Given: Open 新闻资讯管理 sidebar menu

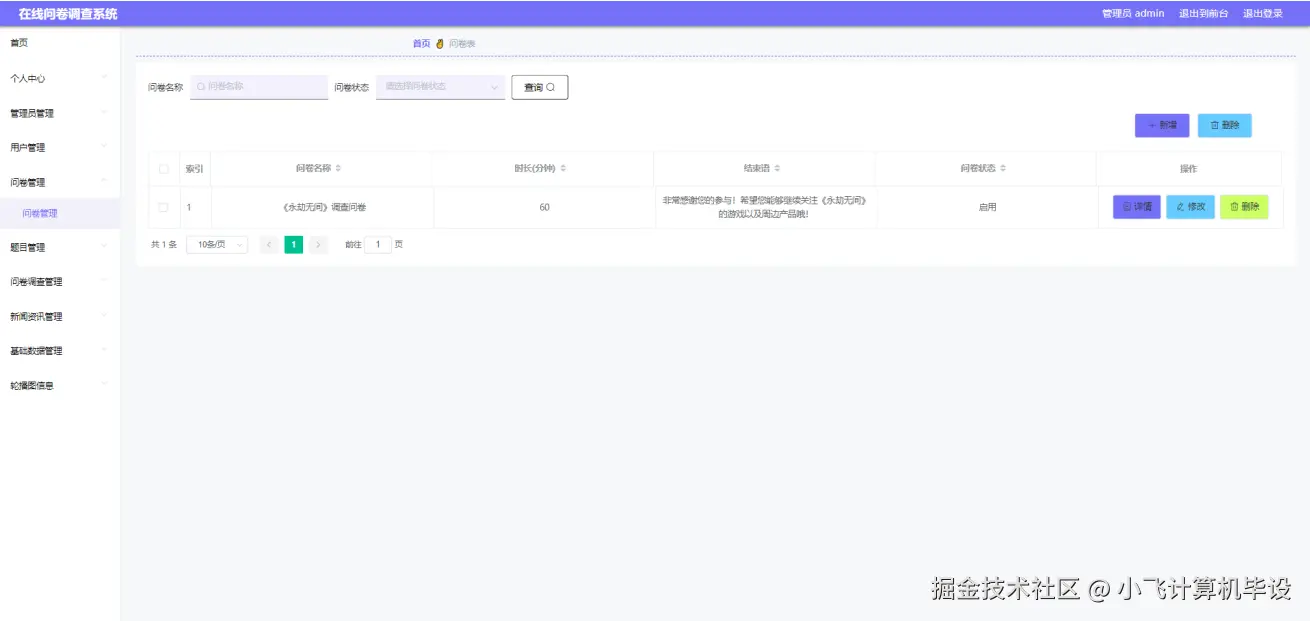Looking at the screenshot, I should 60,316.
